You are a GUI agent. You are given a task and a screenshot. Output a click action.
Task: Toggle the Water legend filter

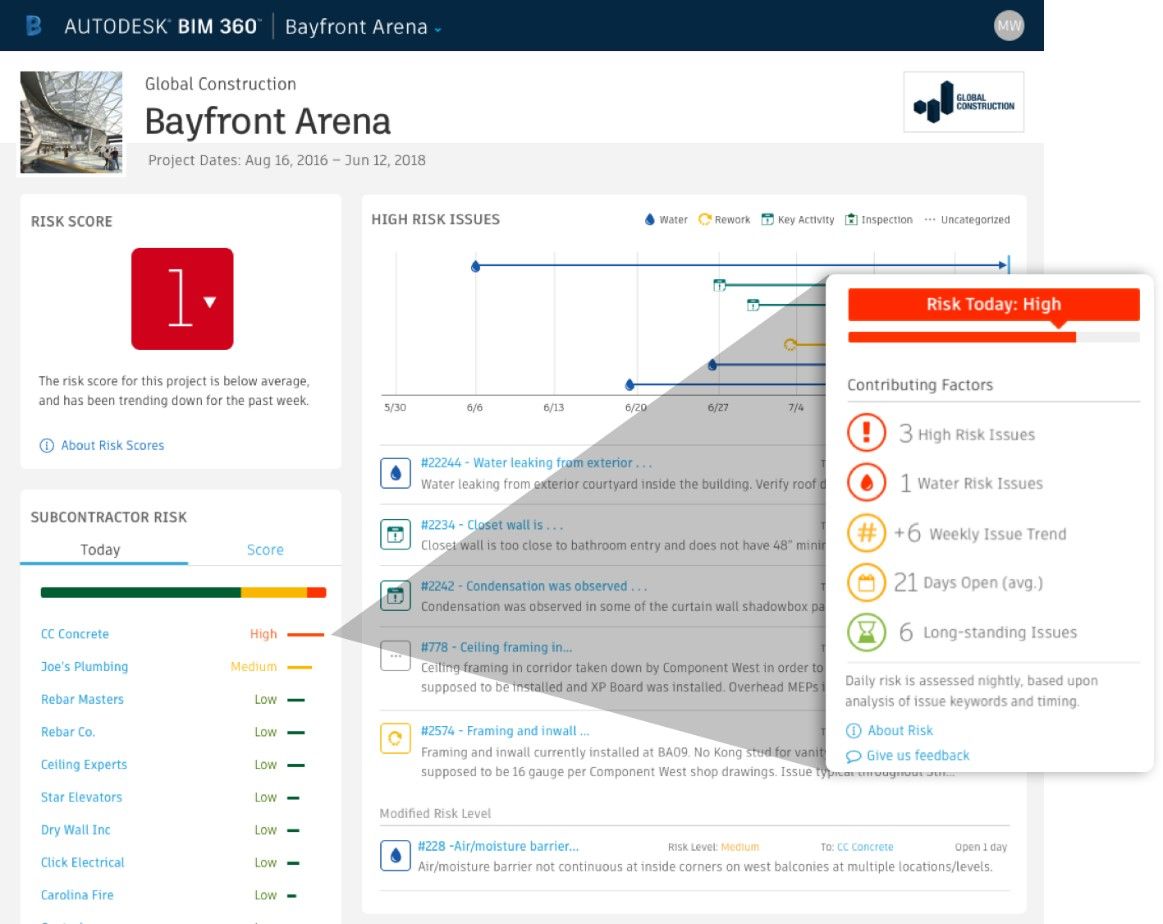[666, 220]
